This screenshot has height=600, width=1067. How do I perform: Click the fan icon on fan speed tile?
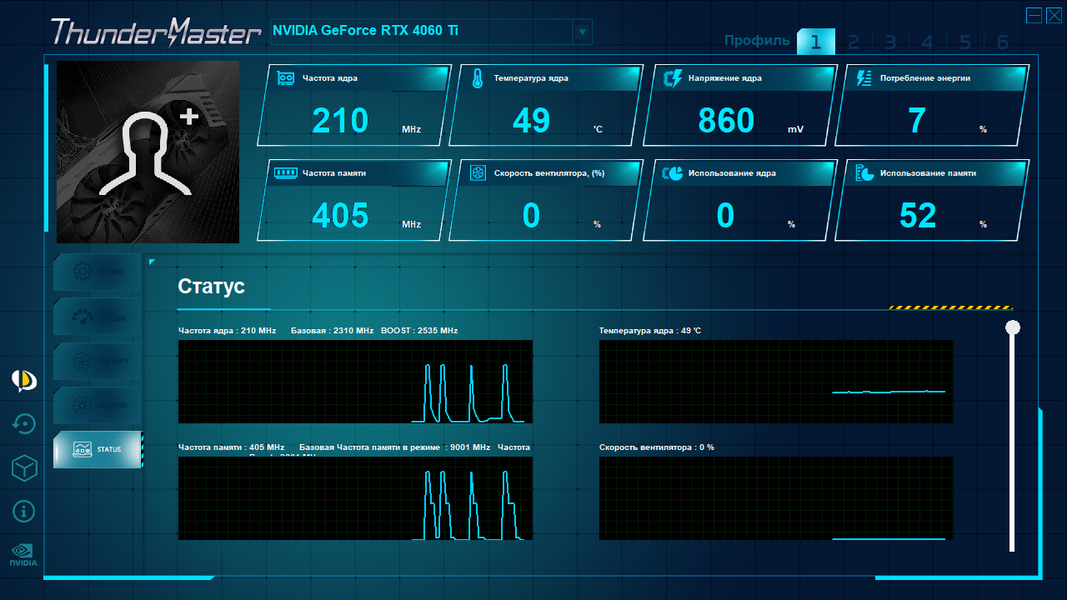point(478,173)
